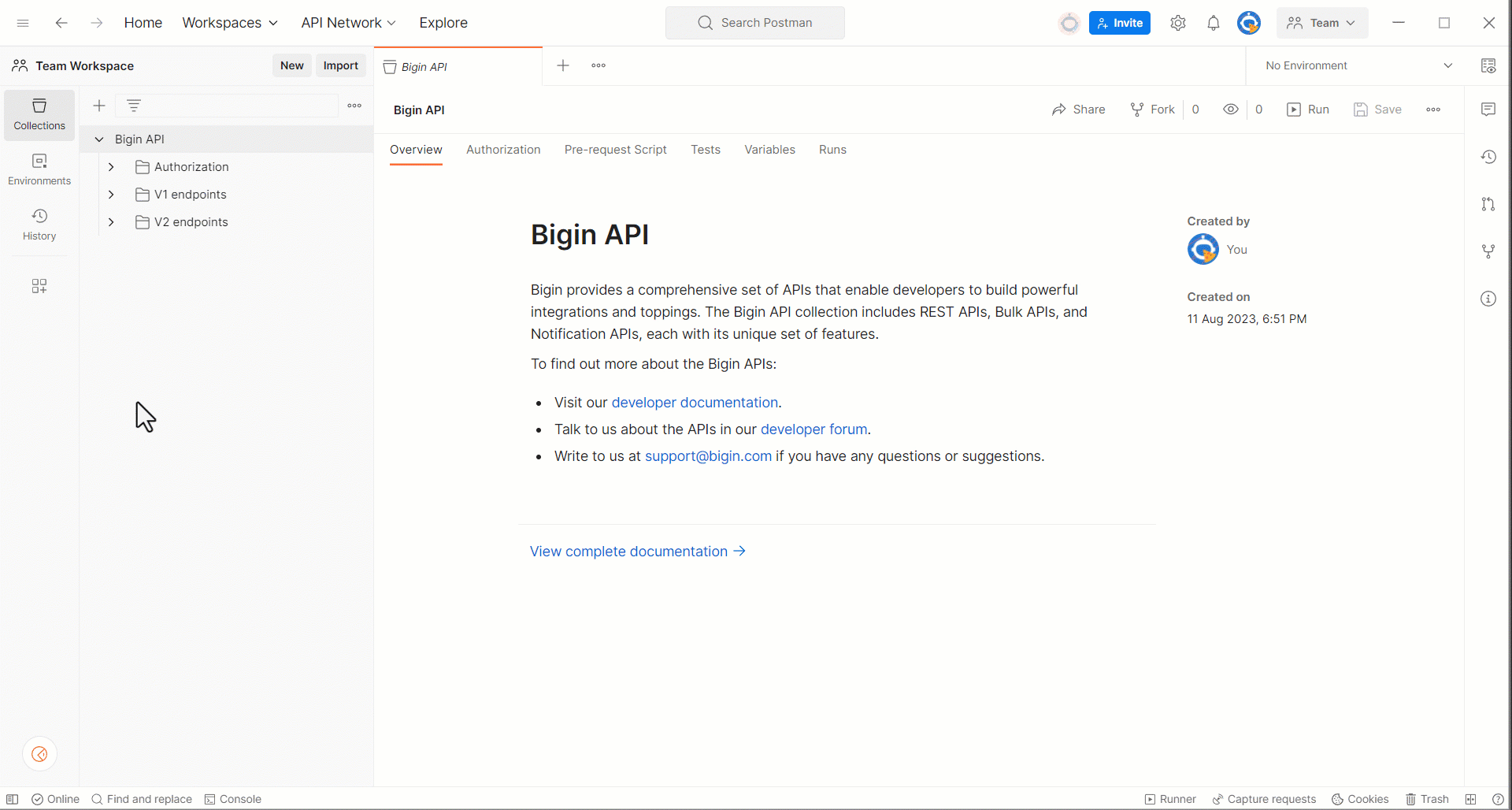Create new collection with plus icon

click(99, 106)
